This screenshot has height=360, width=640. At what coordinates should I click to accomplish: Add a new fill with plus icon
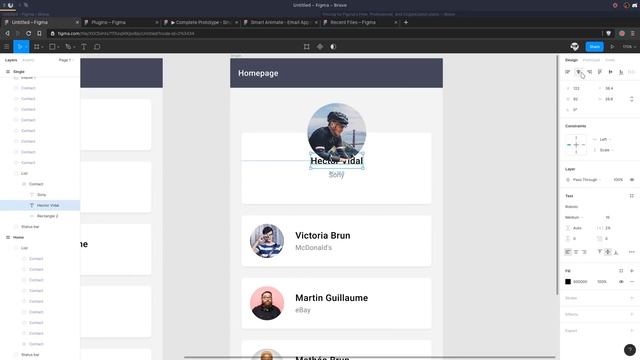tap(632, 271)
